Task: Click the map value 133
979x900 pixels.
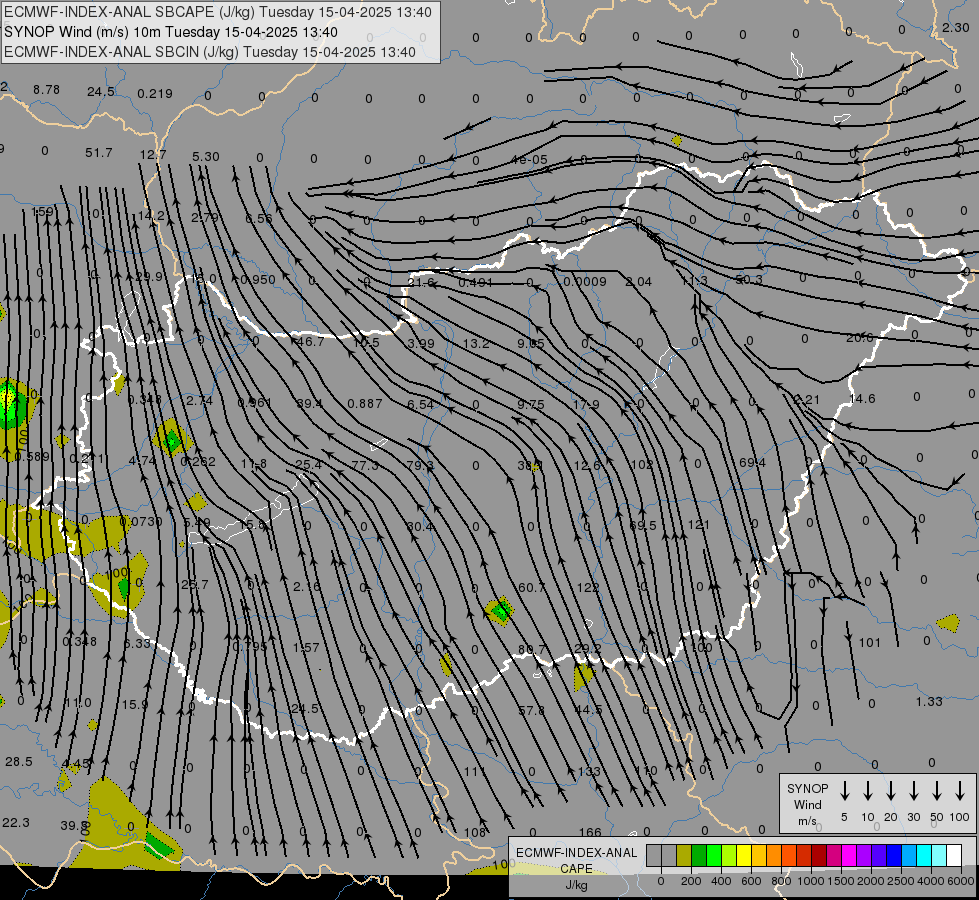Action: click(589, 771)
